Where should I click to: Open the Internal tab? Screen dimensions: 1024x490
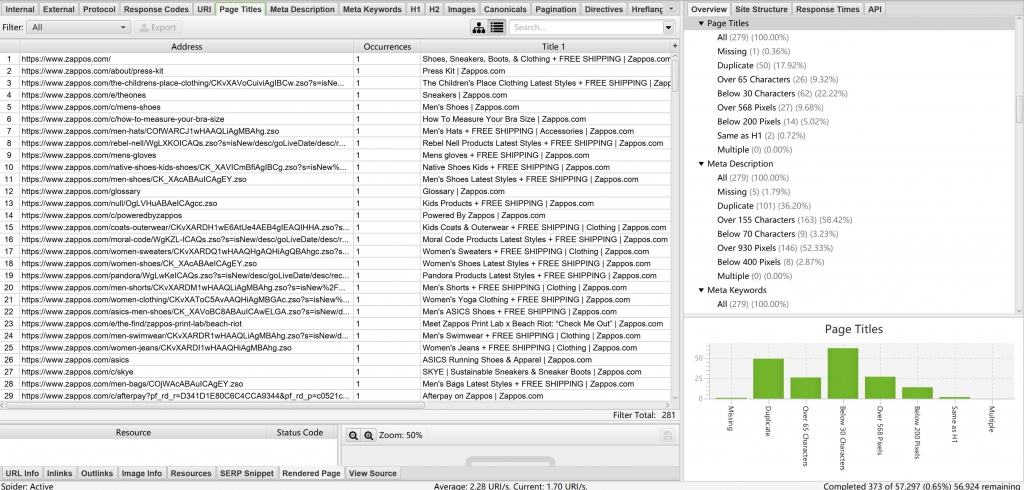point(20,9)
